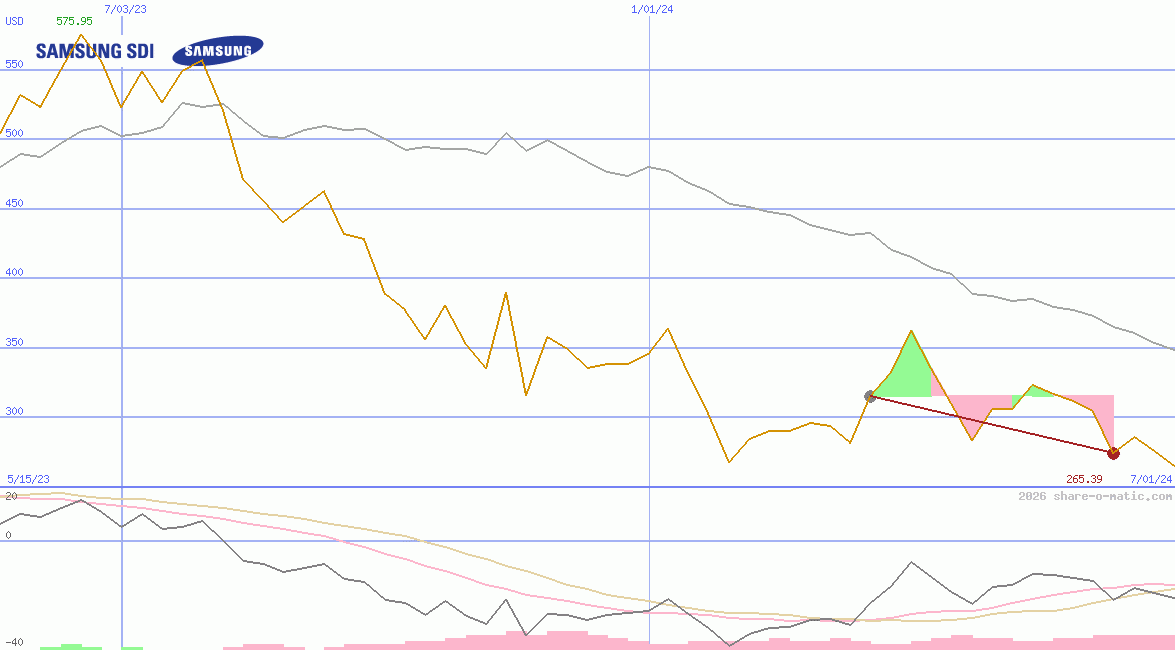Click the SAMSUNG SDI title text
The image size is (1175, 650).
[95, 51]
